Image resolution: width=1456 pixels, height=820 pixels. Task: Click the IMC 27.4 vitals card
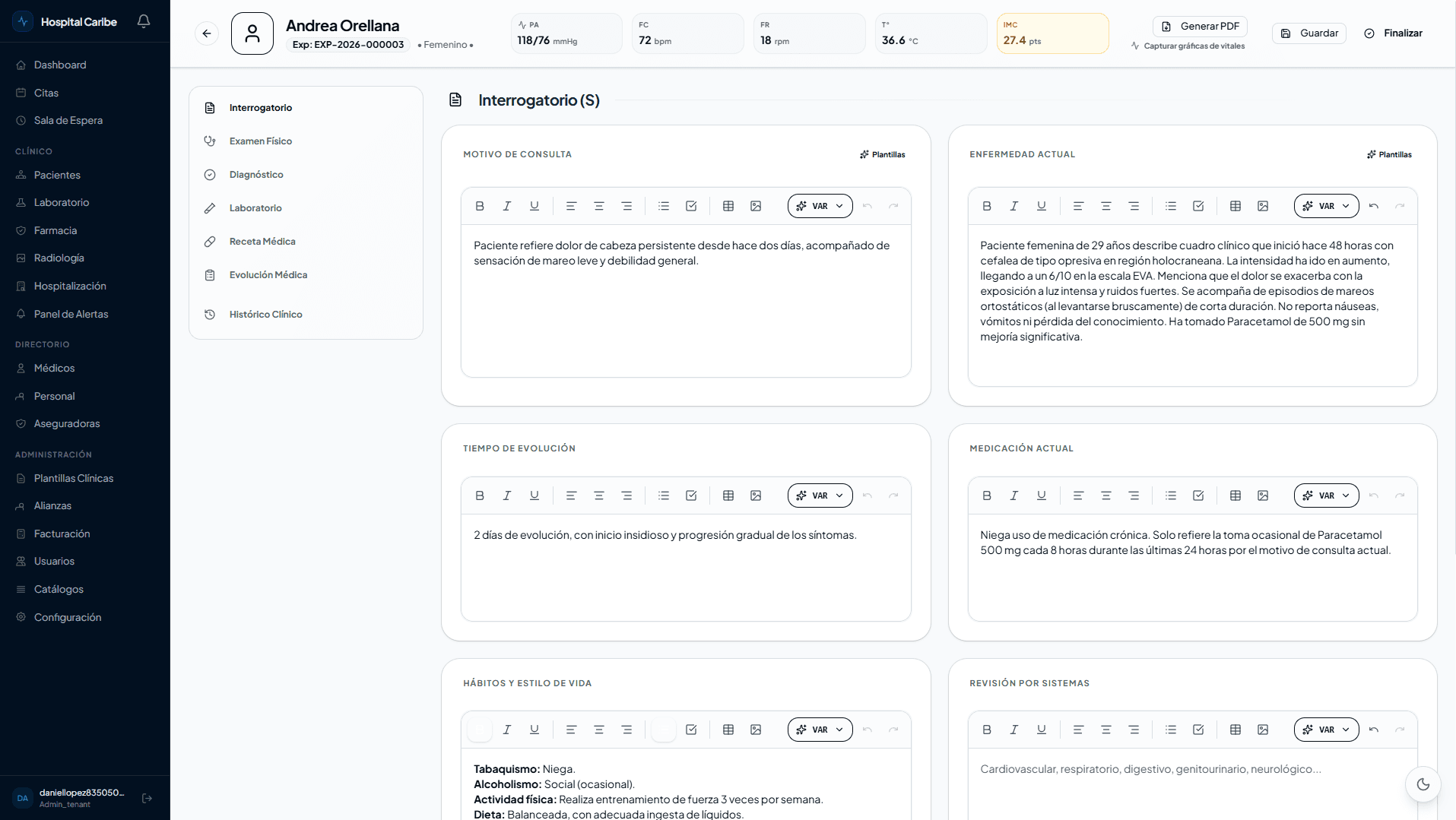tap(1053, 33)
